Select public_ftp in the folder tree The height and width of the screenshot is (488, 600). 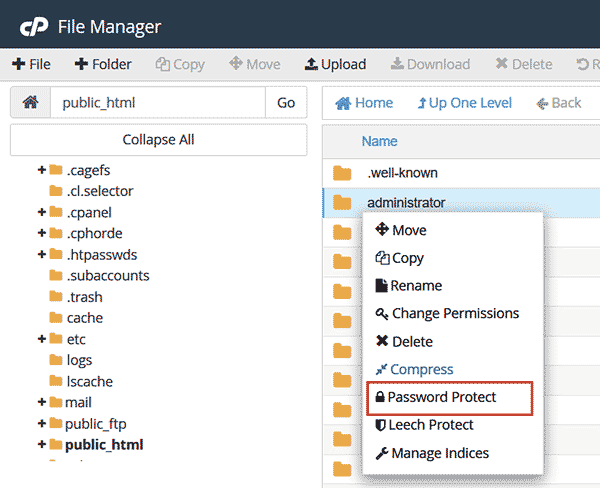tap(95, 424)
